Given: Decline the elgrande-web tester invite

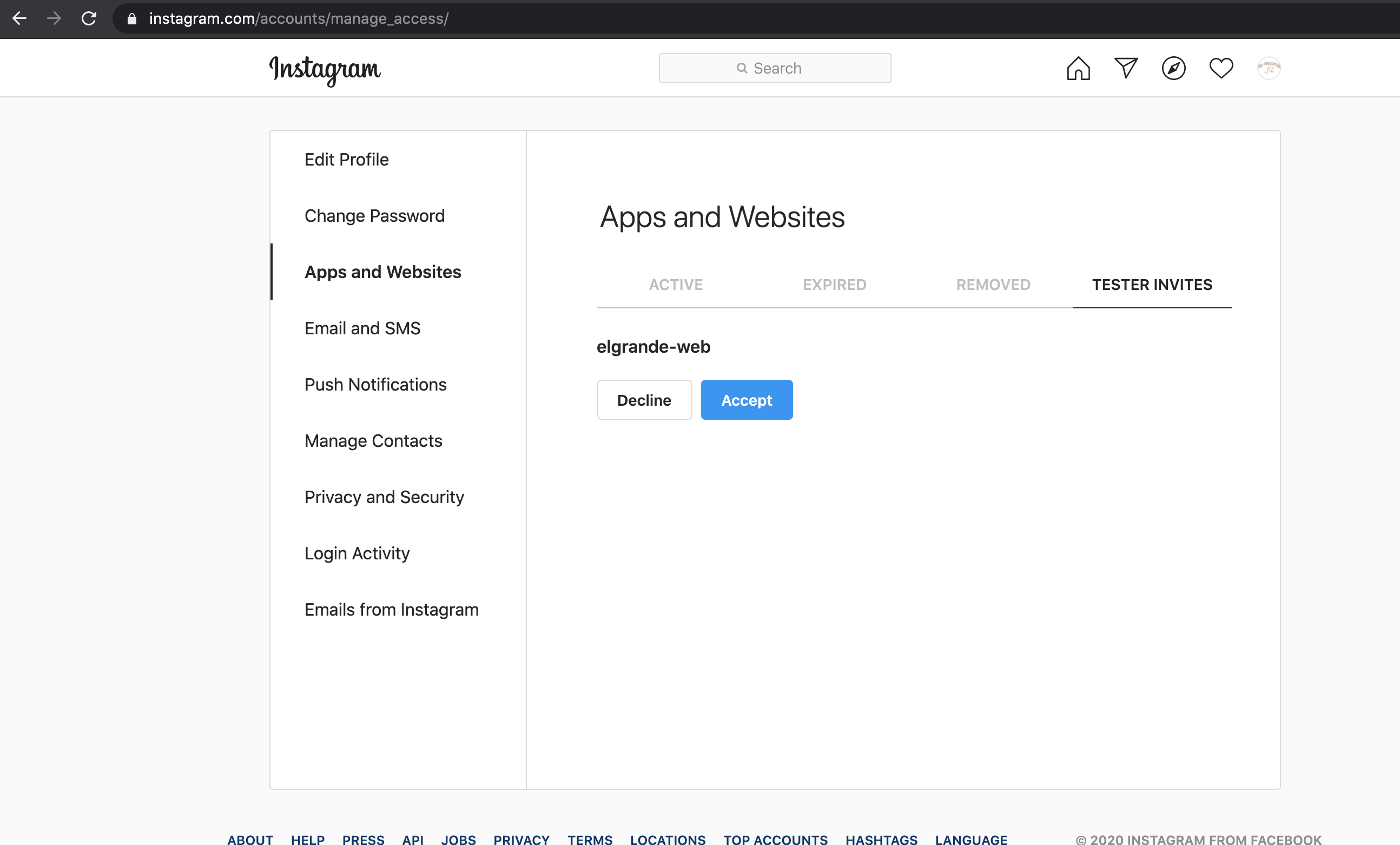Looking at the screenshot, I should pos(644,399).
